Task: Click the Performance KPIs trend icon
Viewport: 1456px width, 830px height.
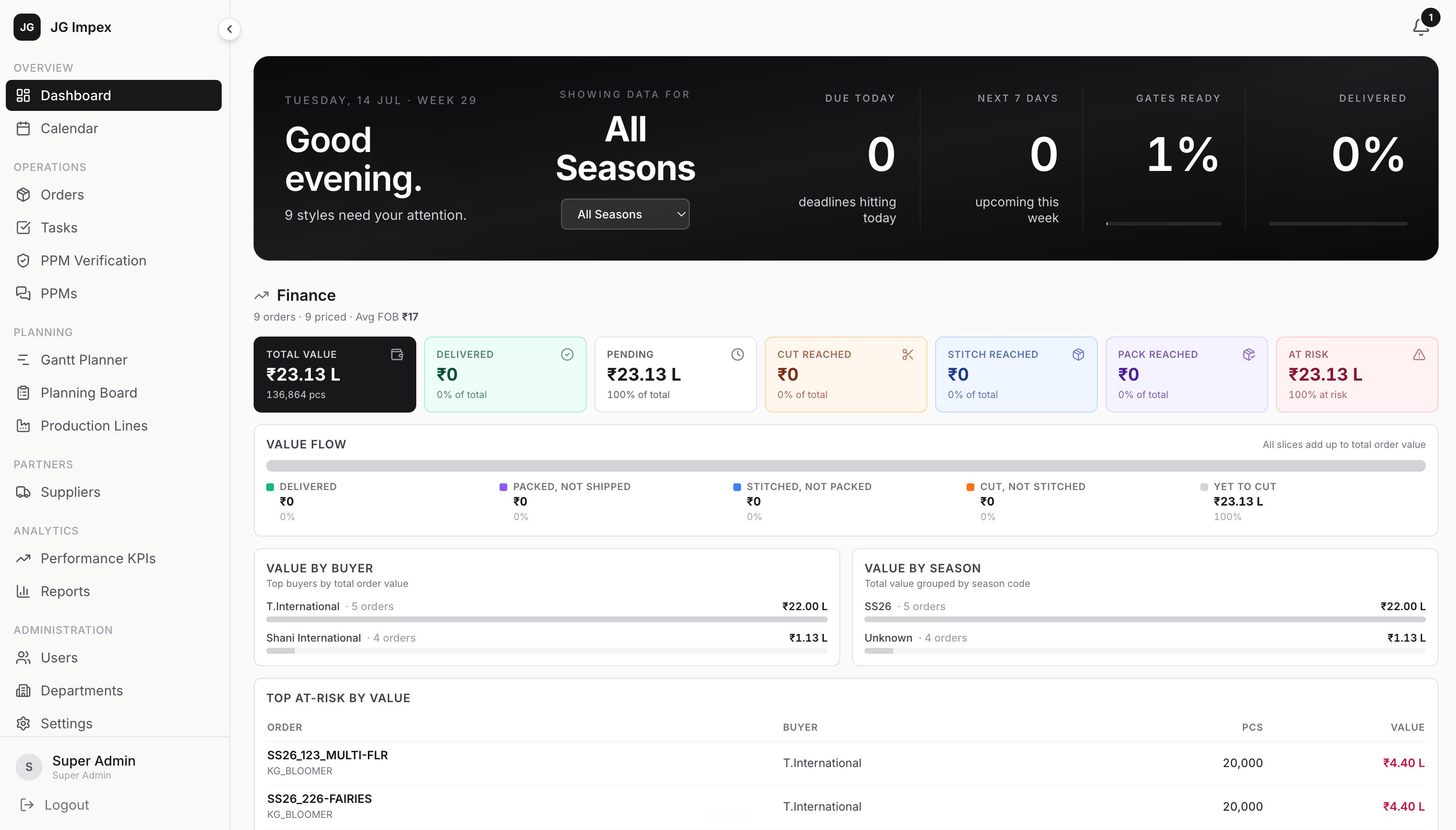Action: pos(23,558)
